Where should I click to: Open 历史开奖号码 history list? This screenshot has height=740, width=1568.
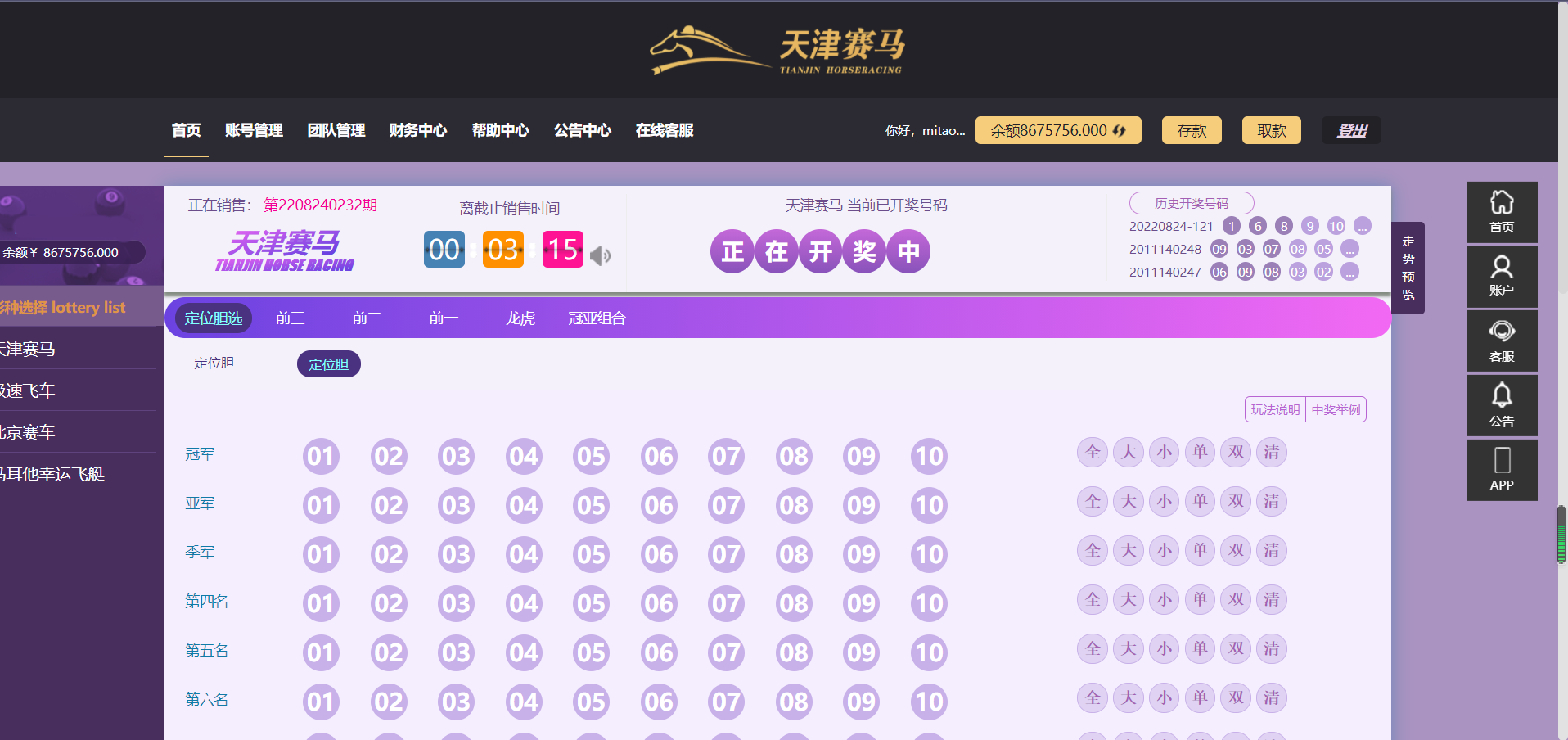[x=1191, y=203]
